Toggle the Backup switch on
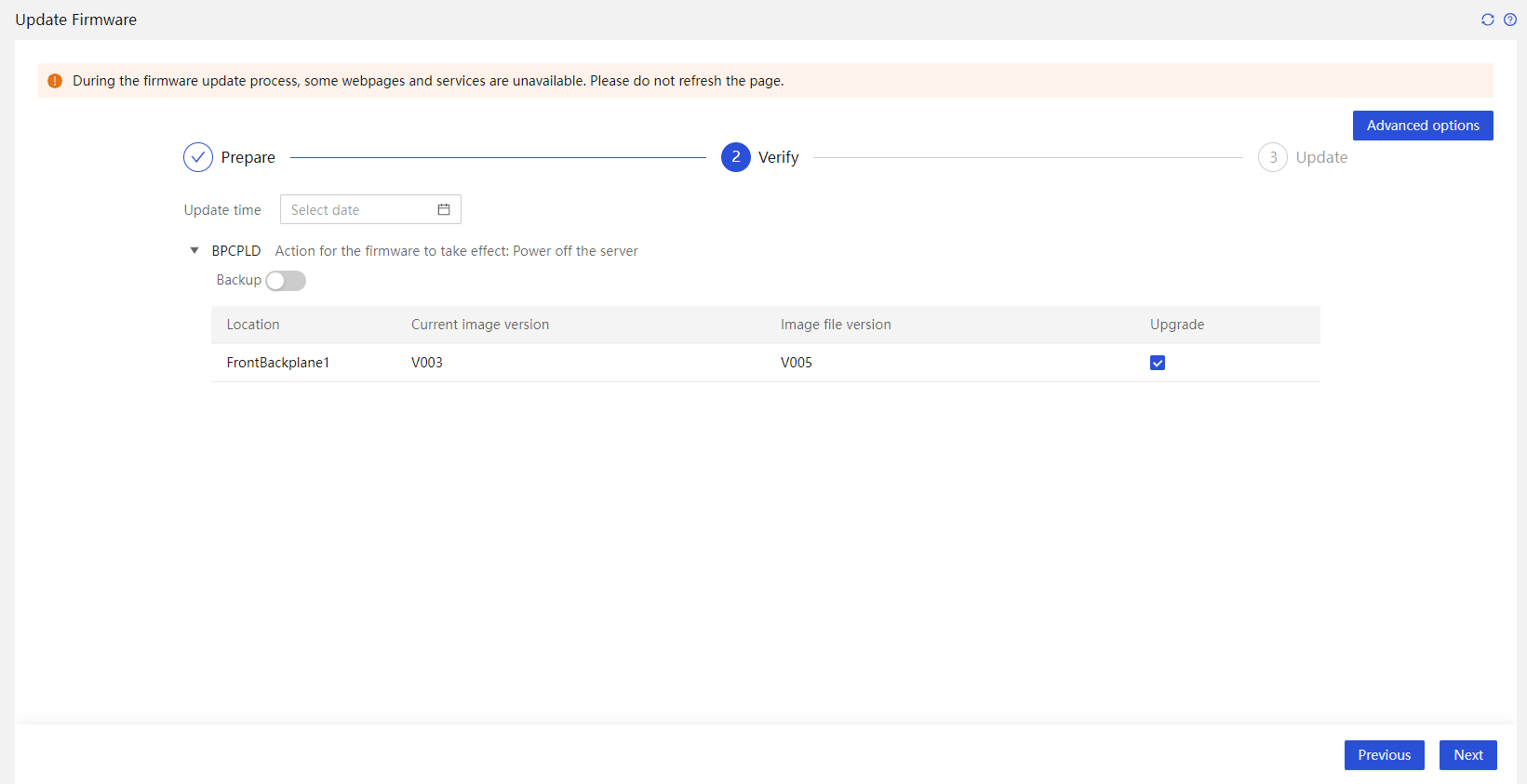 [286, 281]
